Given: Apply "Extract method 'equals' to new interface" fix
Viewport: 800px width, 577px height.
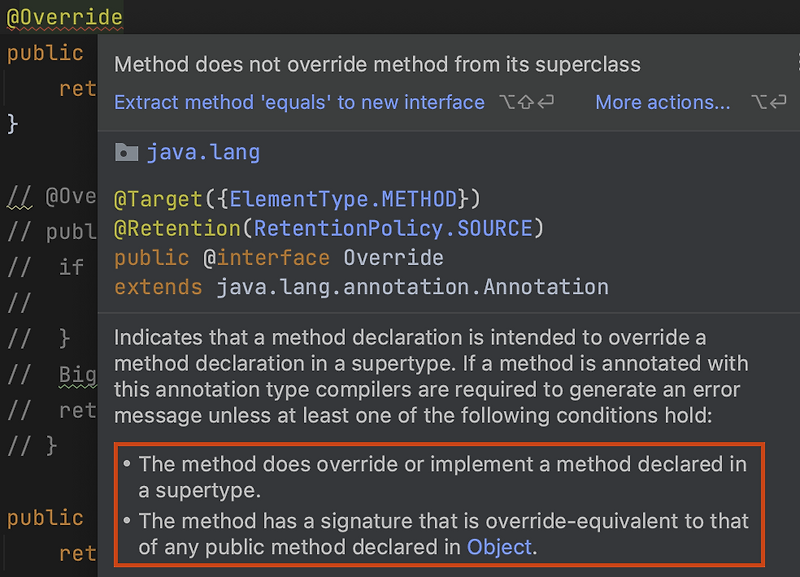Looking at the screenshot, I should coord(299,103).
